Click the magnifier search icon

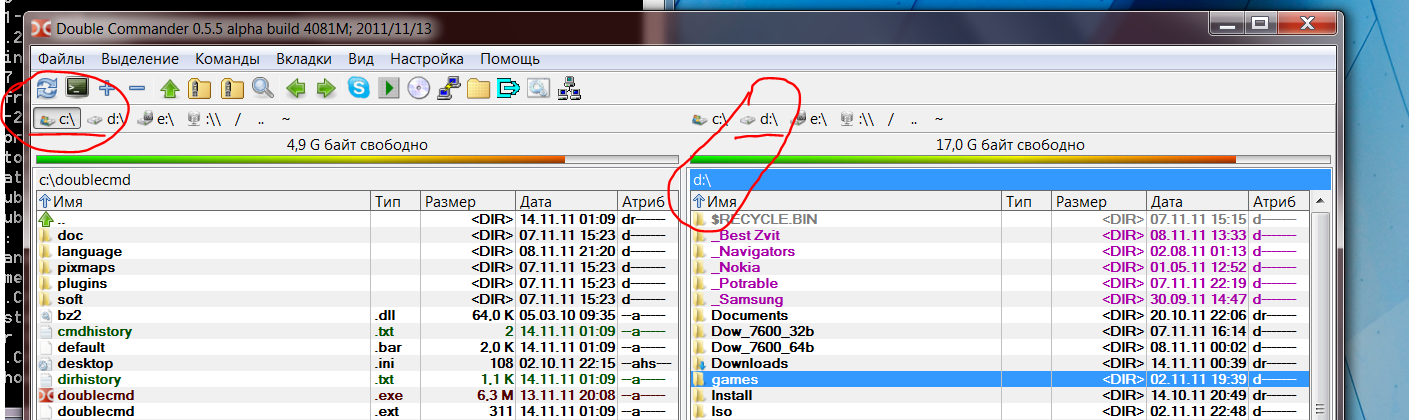tap(263, 88)
